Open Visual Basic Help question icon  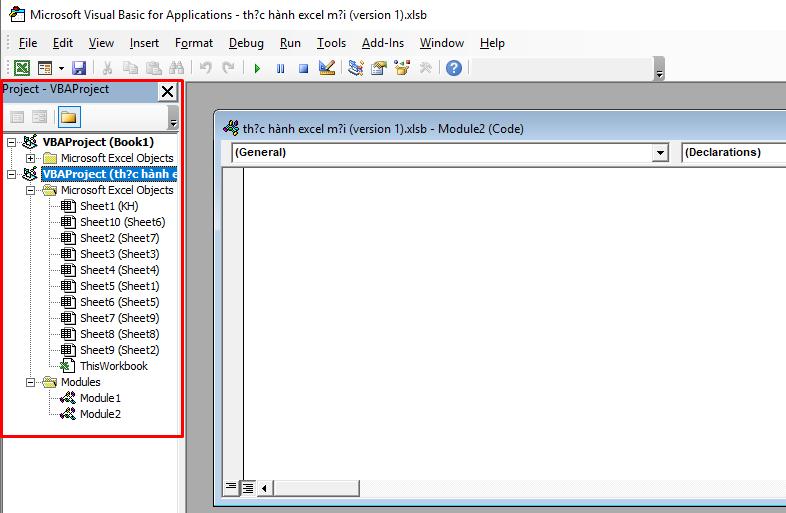(x=454, y=68)
